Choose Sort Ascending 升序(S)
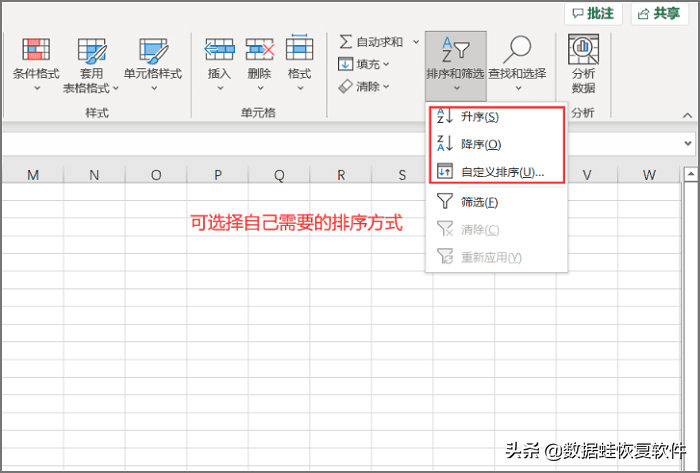Image resolution: width=700 pixels, height=473 pixels. [496, 117]
